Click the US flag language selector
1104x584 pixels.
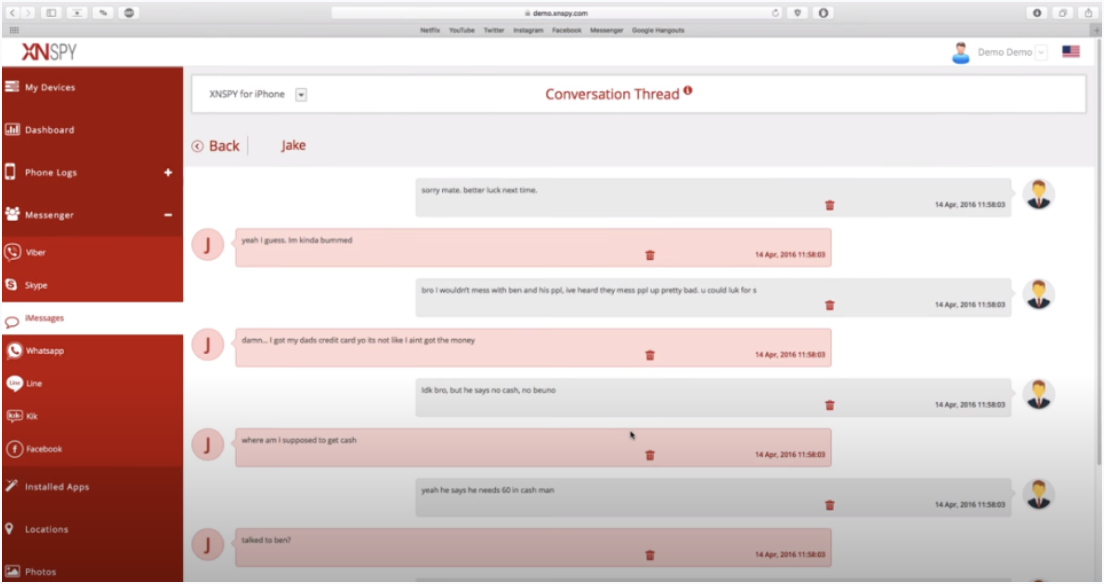click(x=1071, y=51)
